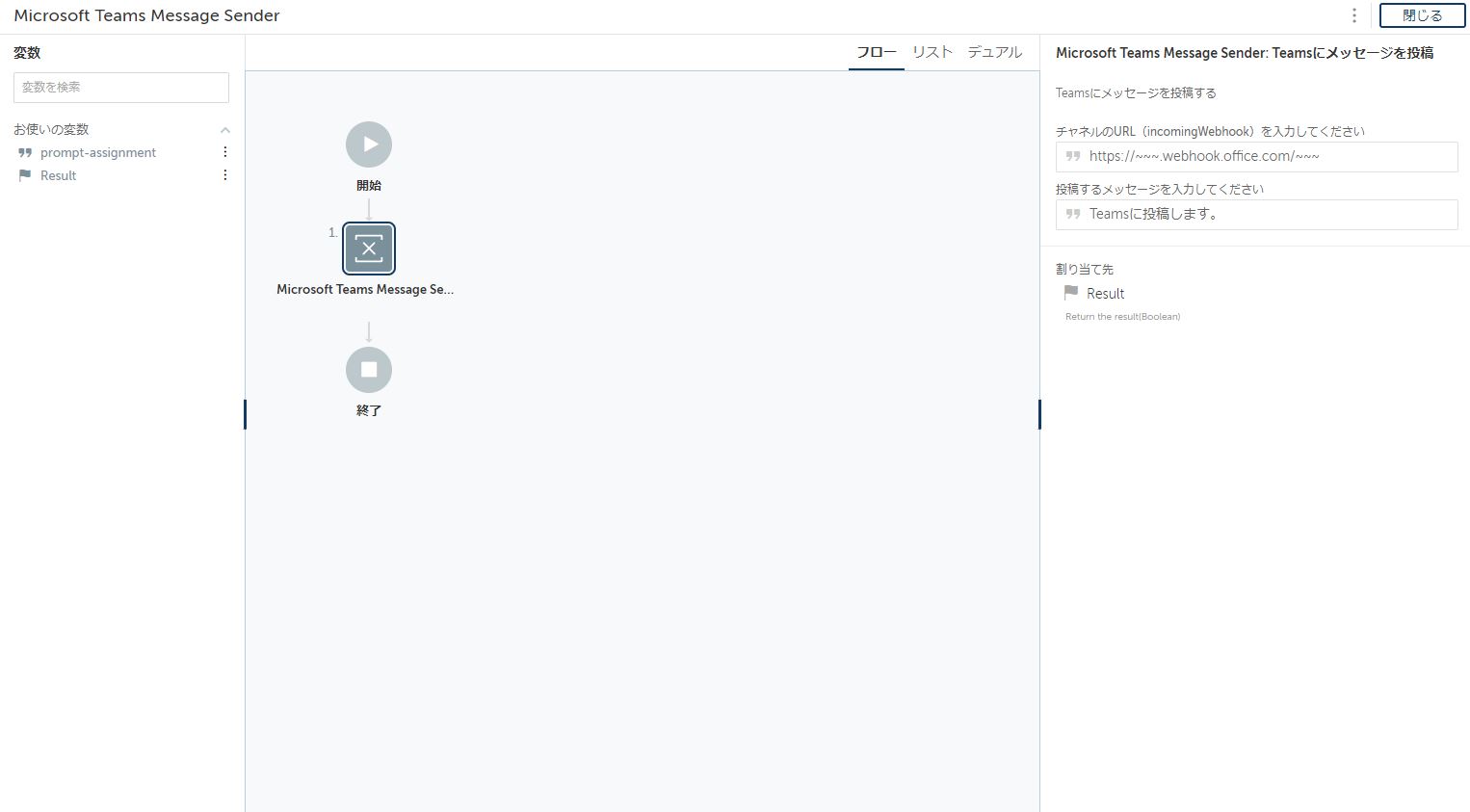Switch to the リスト tab
The width and height of the screenshot is (1470, 812).
point(932,52)
